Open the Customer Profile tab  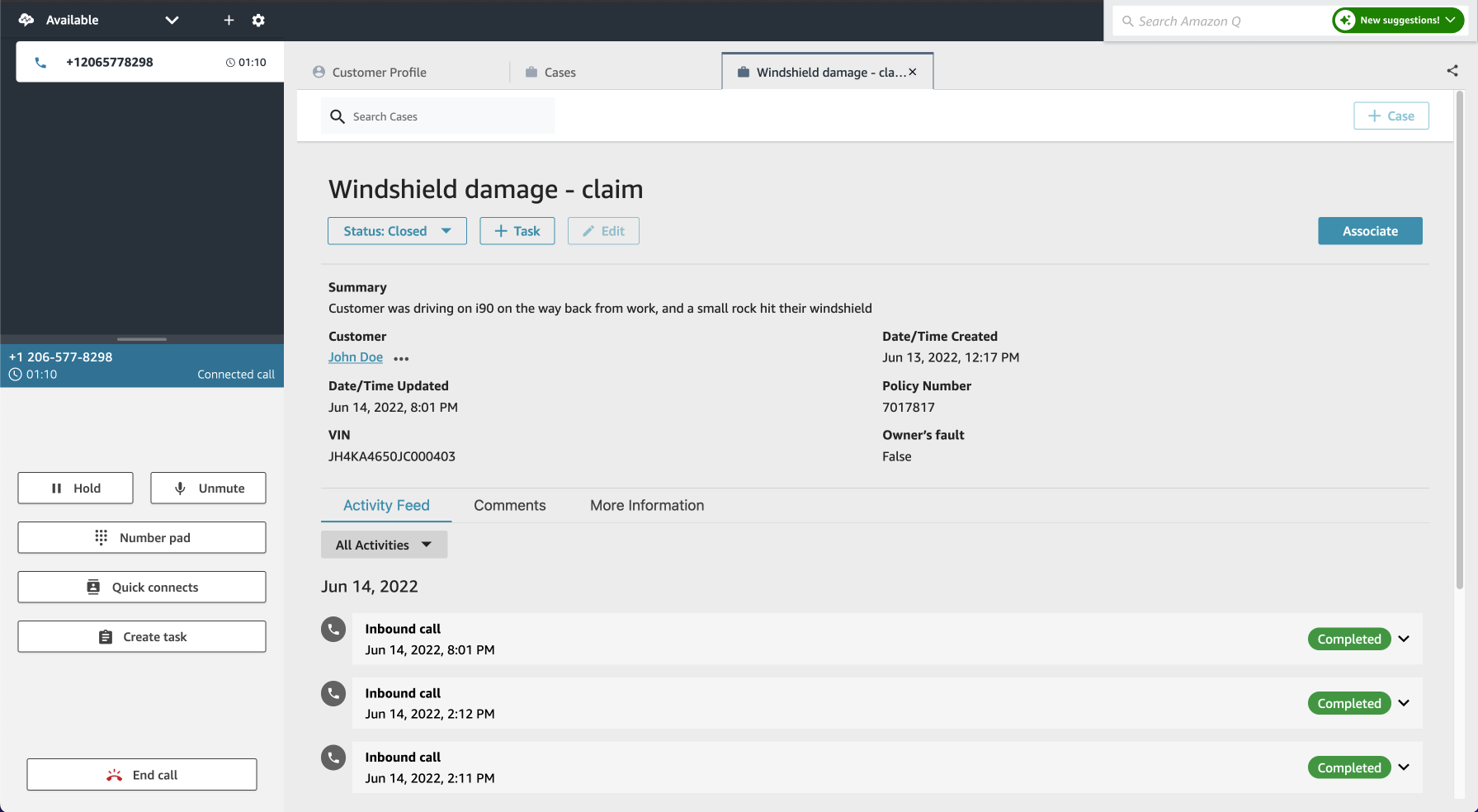[379, 73]
